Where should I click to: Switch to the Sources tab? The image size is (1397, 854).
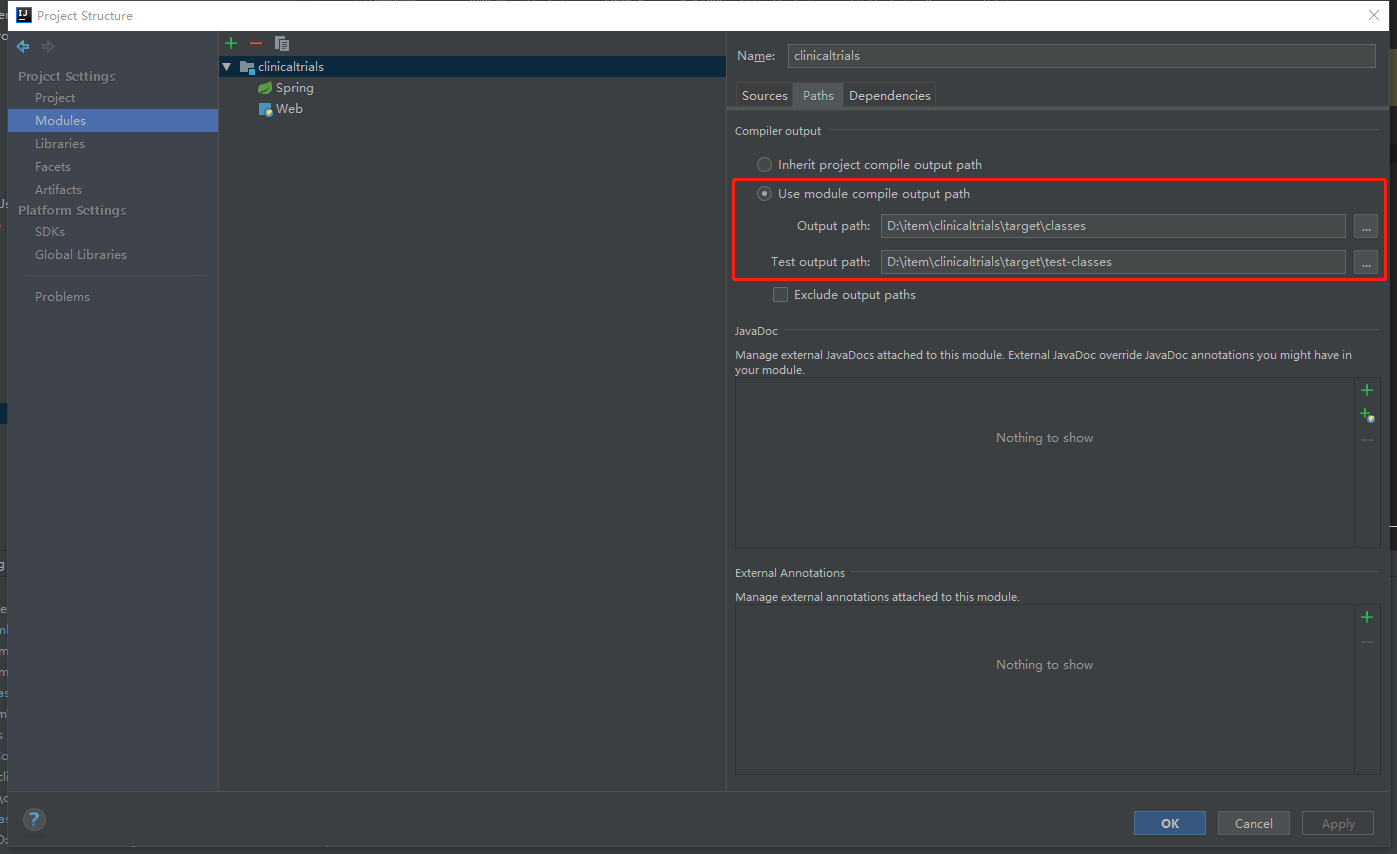point(765,95)
